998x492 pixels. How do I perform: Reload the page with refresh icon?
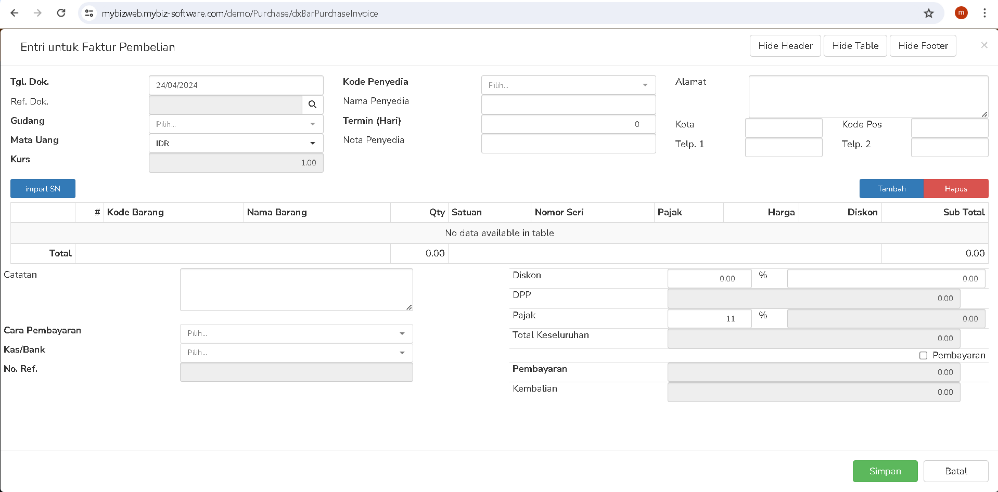click(61, 13)
